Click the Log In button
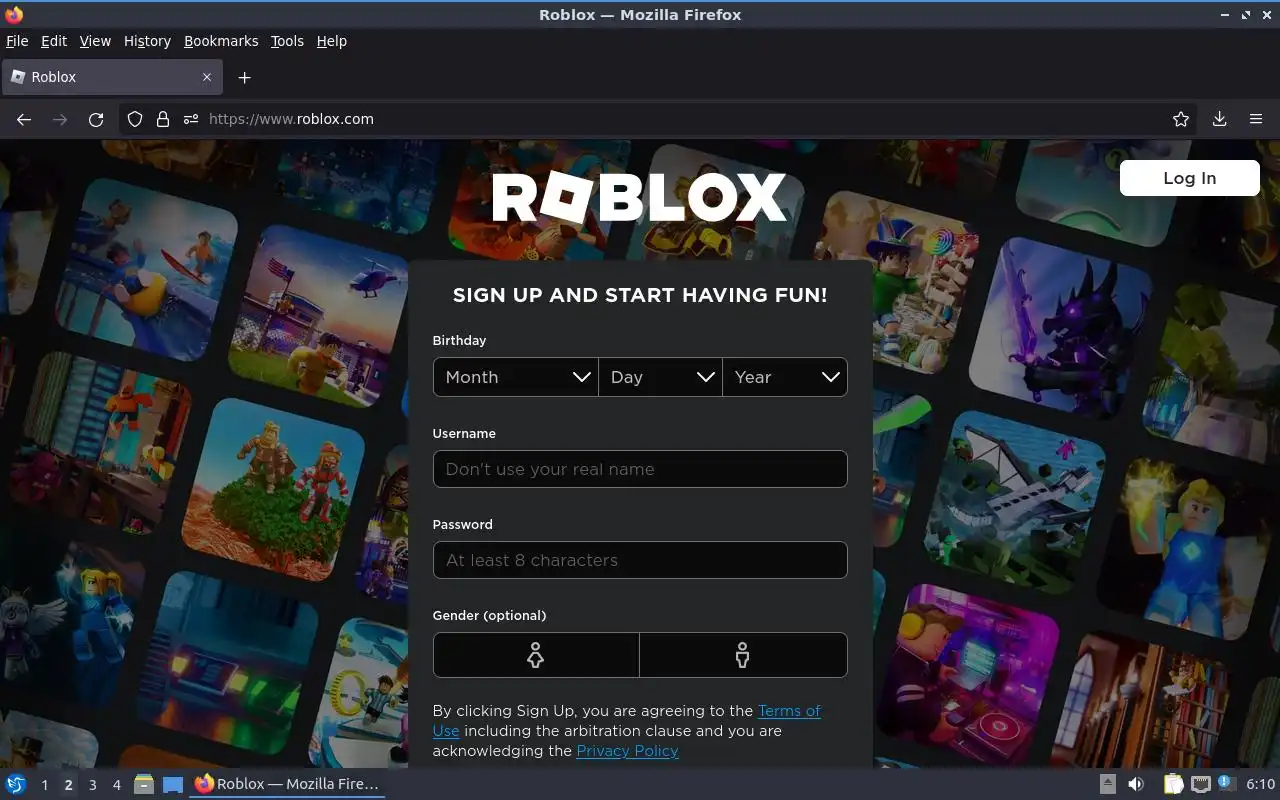1280x800 pixels. 1189,178
